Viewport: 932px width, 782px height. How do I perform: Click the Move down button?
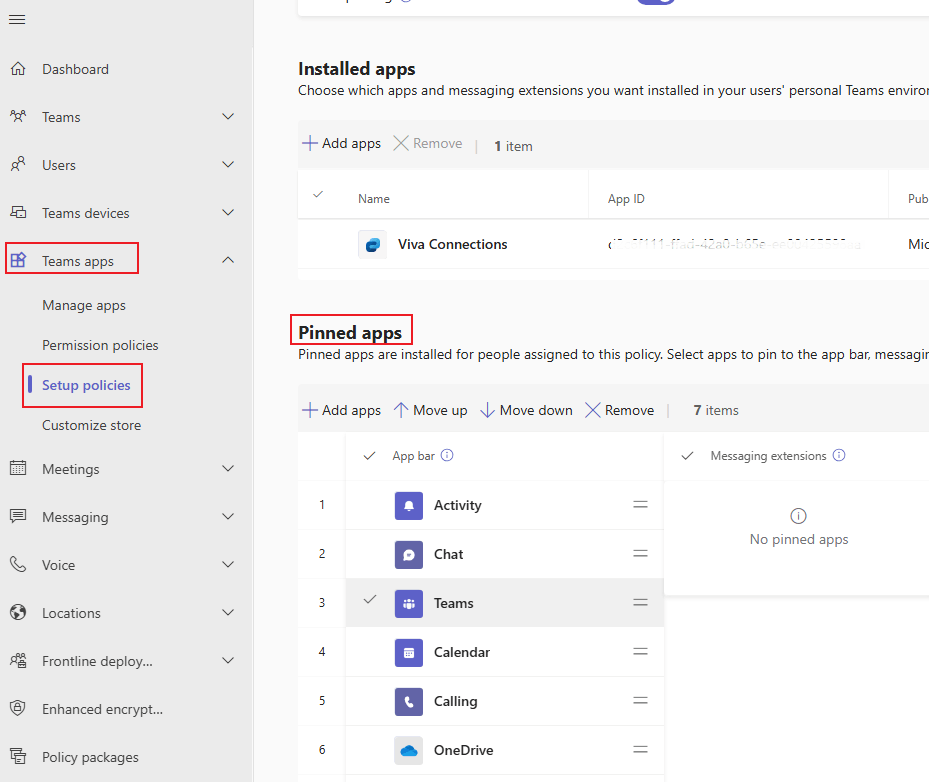[x=525, y=409]
